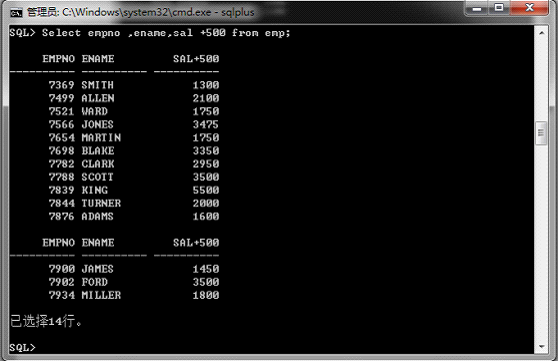Click the scrollbar down arrow
Viewport: 558px width, 361px height.
(x=541, y=346)
